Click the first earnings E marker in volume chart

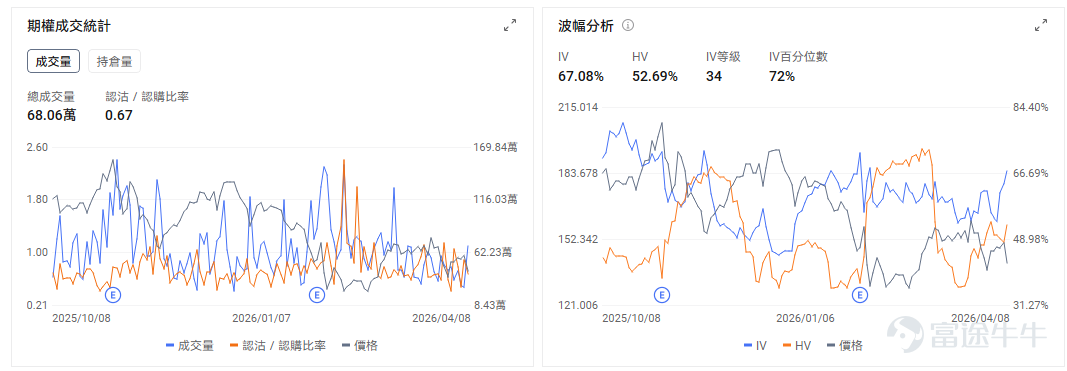click(x=112, y=295)
